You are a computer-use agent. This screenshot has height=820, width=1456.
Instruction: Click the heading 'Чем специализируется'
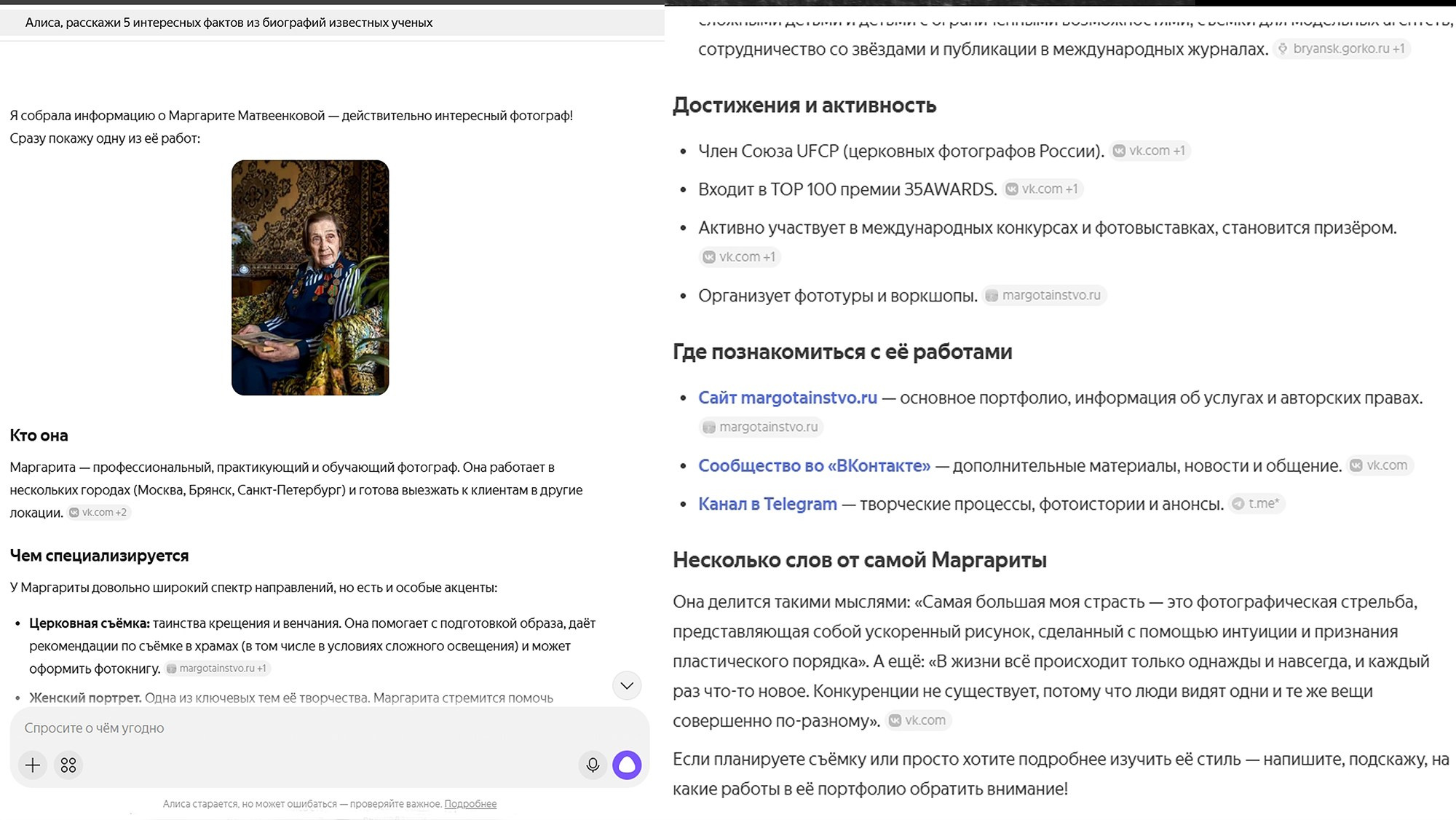(x=99, y=556)
